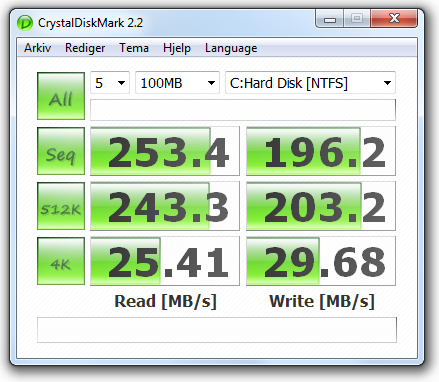Start the 4K benchmark test

pyautogui.click(x=61, y=261)
